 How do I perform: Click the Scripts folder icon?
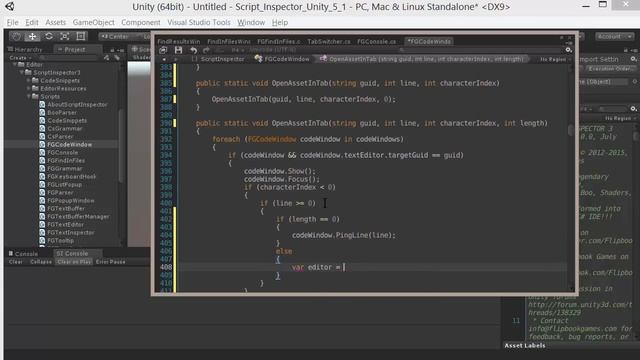(x=35, y=97)
